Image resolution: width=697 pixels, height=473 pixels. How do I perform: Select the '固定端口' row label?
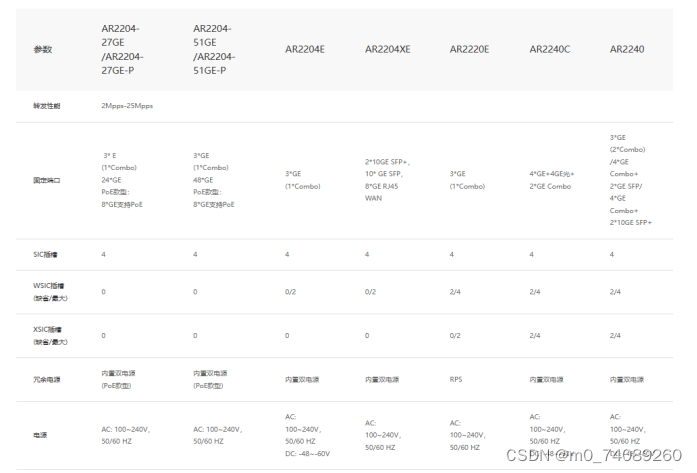click(x=47, y=180)
